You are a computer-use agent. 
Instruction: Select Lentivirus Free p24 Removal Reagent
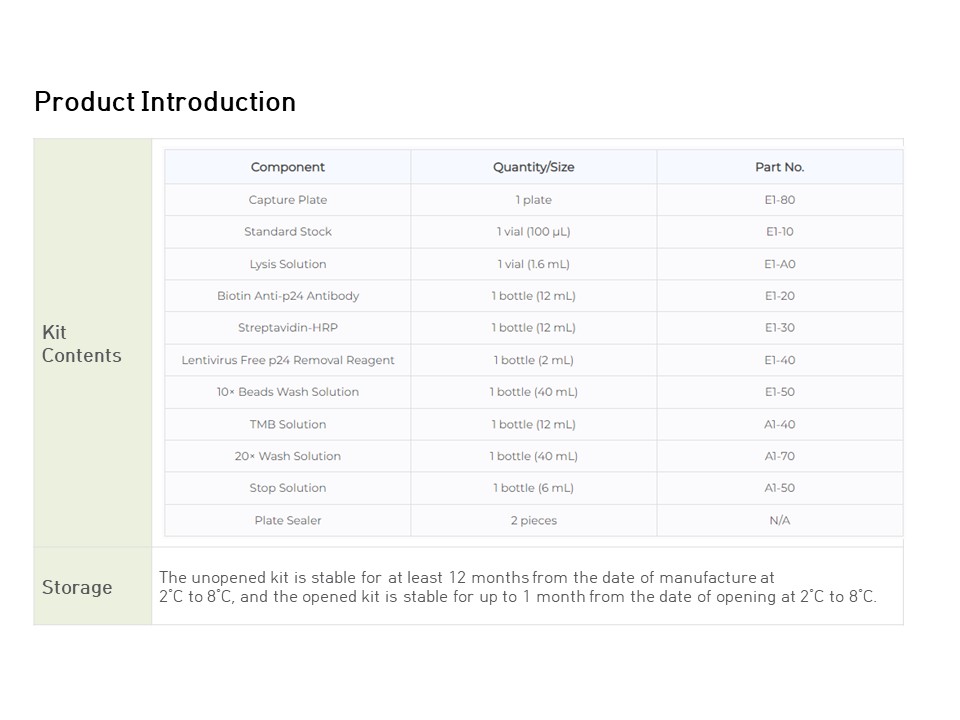(288, 360)
